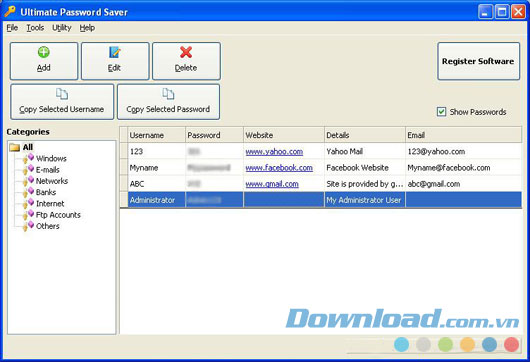530x362 pixels.
Task: Close the Ultimate Password Saver window
Action: [x=518, y=12]
